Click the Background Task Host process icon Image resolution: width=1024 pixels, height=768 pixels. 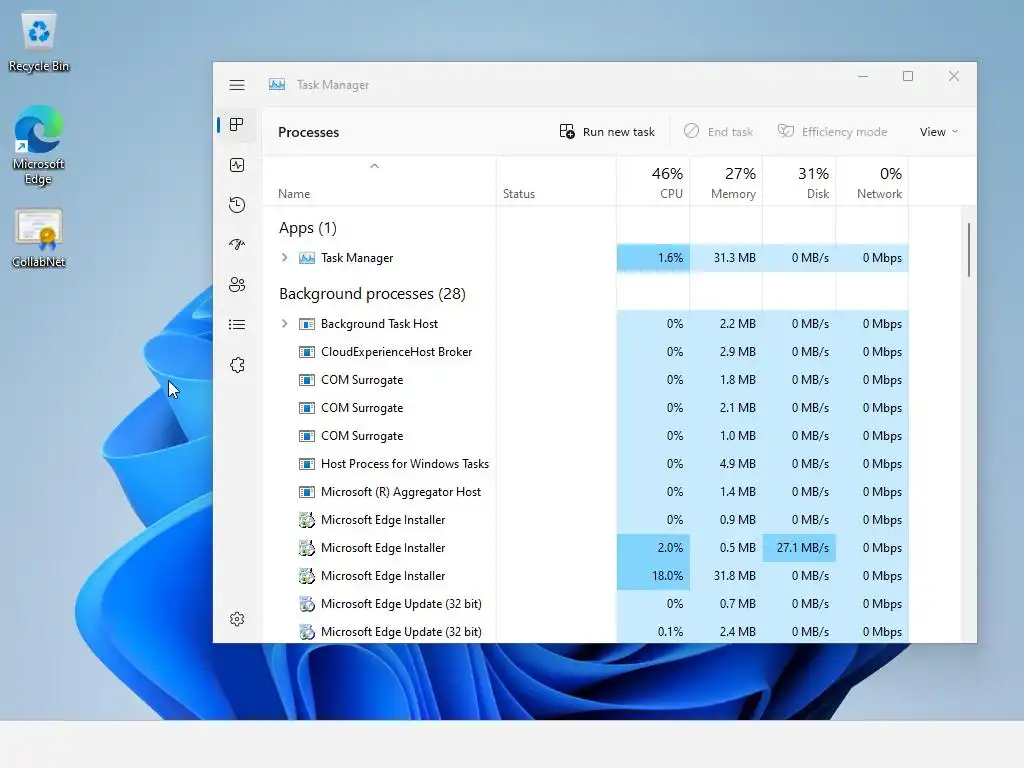(306, 324)
